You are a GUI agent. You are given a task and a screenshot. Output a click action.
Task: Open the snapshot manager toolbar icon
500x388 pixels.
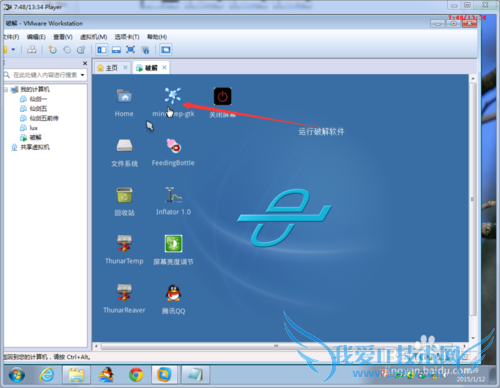click(81, 50)
